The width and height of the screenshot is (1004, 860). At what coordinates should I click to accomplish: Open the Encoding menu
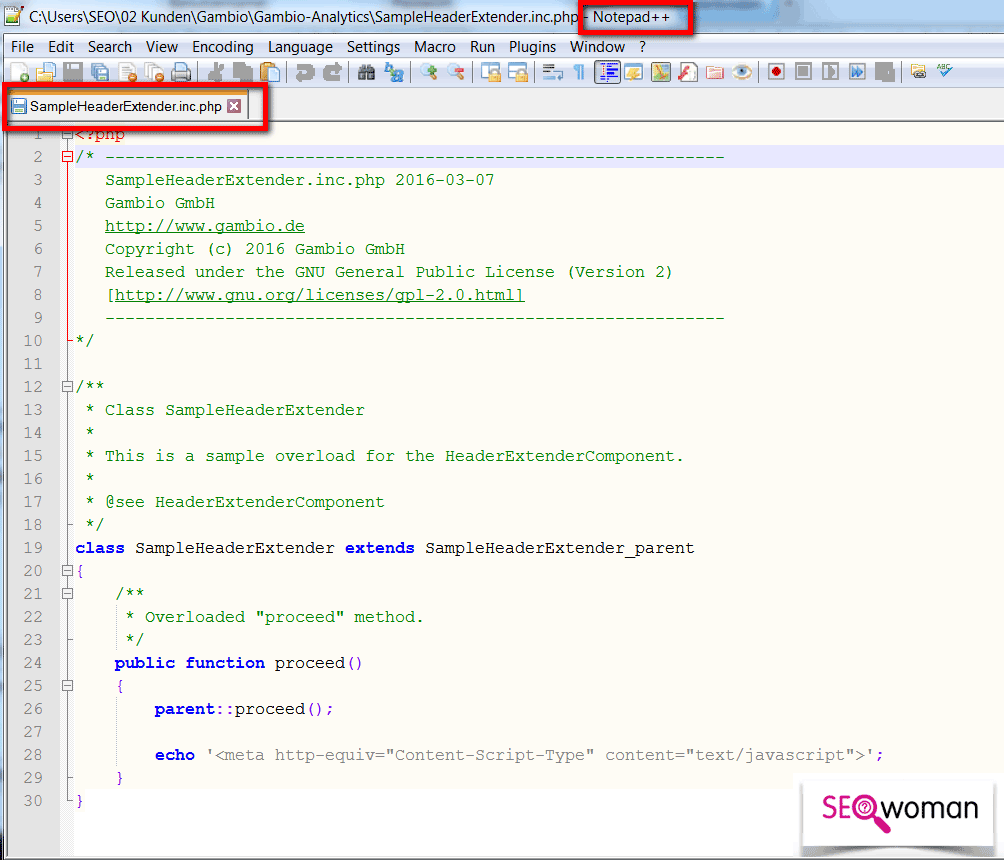click(223, 47)
